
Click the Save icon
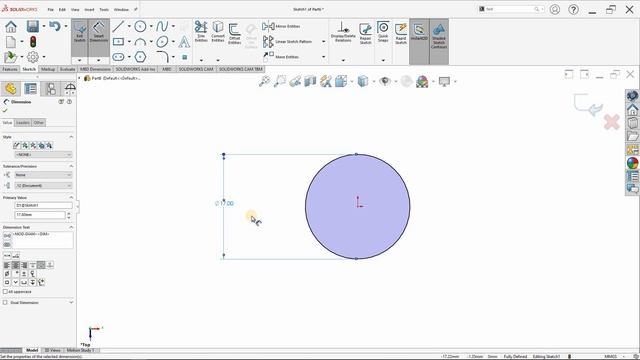[33, 27]
